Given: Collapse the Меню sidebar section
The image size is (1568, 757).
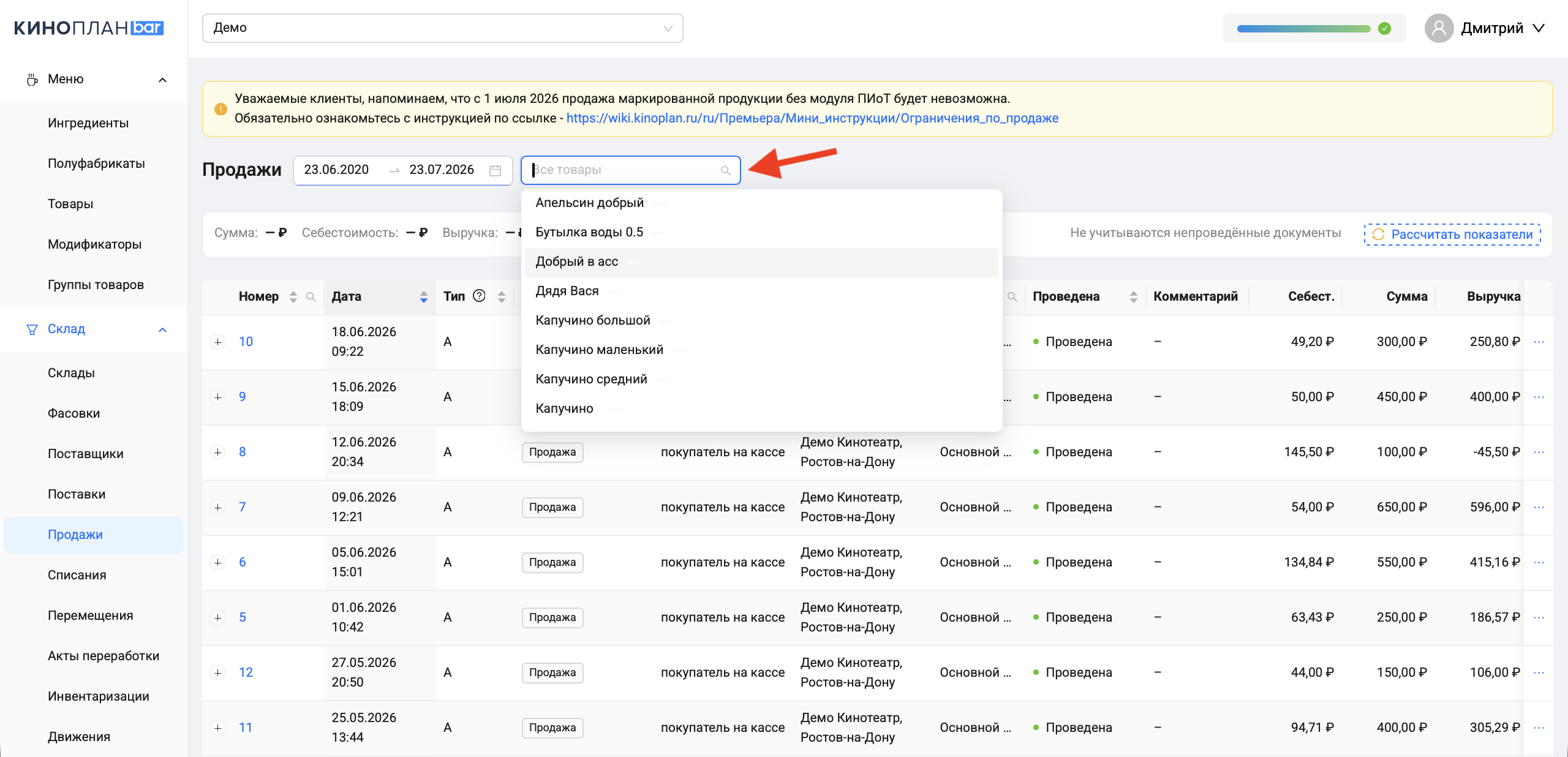Looking at the screenshot, I should 162,80.
